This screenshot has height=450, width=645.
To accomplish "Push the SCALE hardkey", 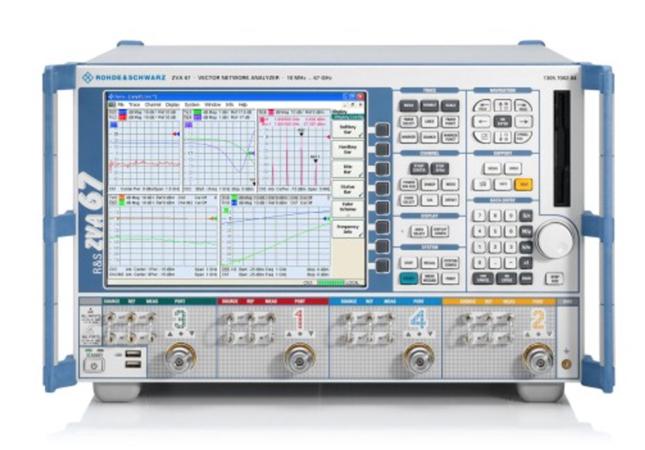I will 450,106.
